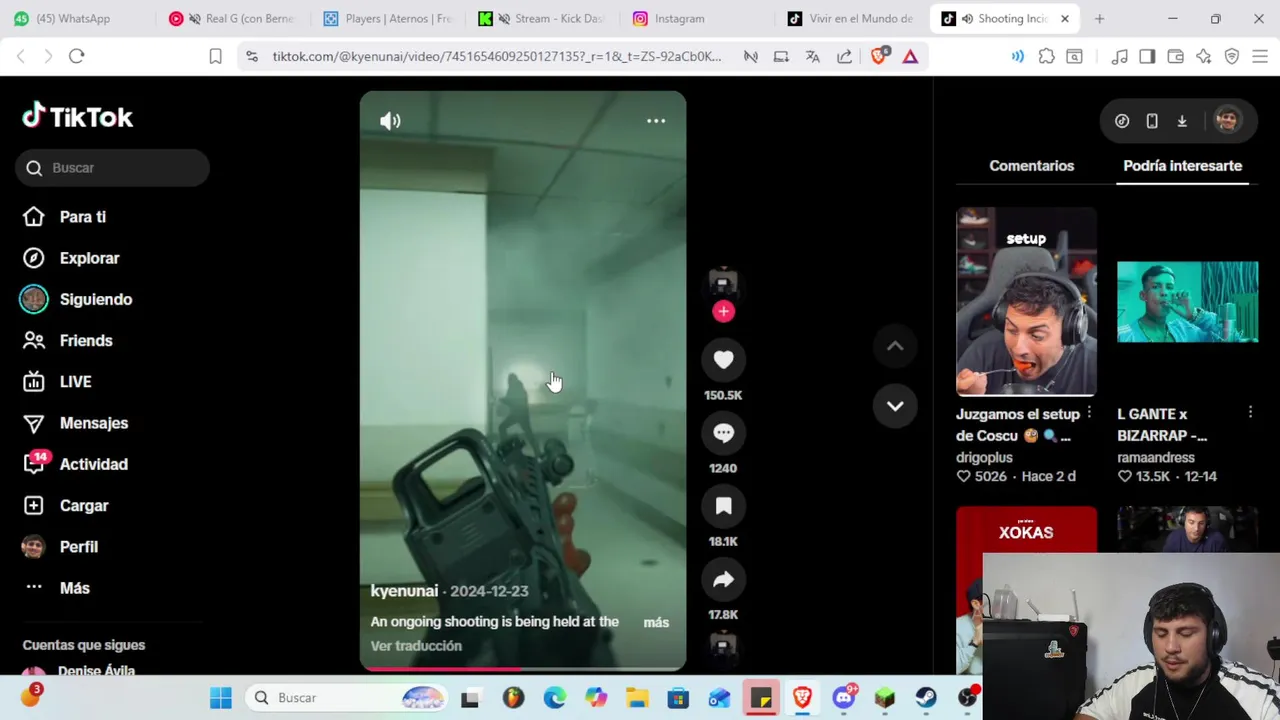Screen dimensions: 1280x720
Task: Open the profile avatar menu at top-right
Action: click(x=1227, y=121)
